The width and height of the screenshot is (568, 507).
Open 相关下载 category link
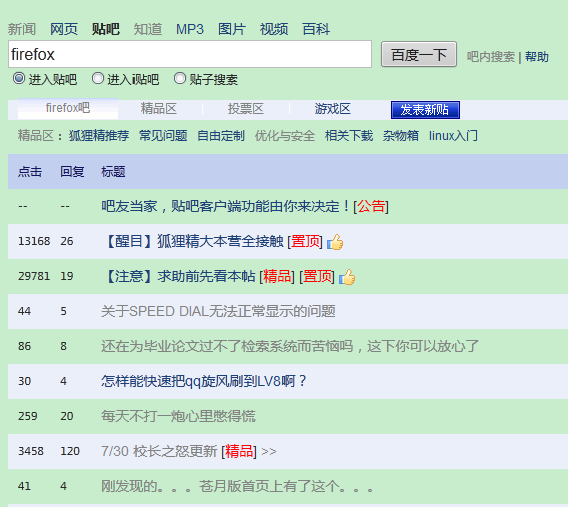(x=349, y=136)
